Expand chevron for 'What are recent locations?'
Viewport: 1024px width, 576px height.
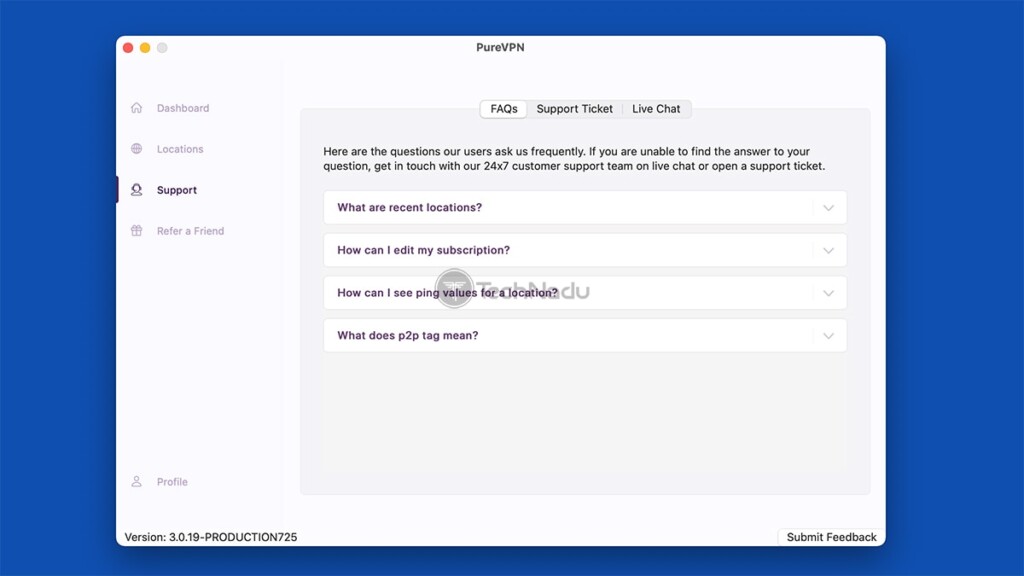828,208
